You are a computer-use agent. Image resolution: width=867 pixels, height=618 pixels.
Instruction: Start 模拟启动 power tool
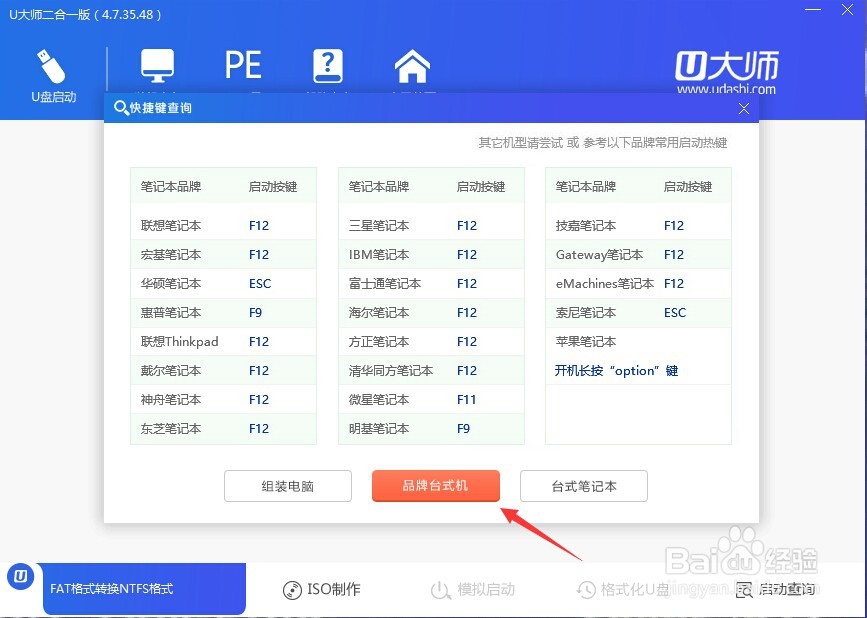coord(473,589)
